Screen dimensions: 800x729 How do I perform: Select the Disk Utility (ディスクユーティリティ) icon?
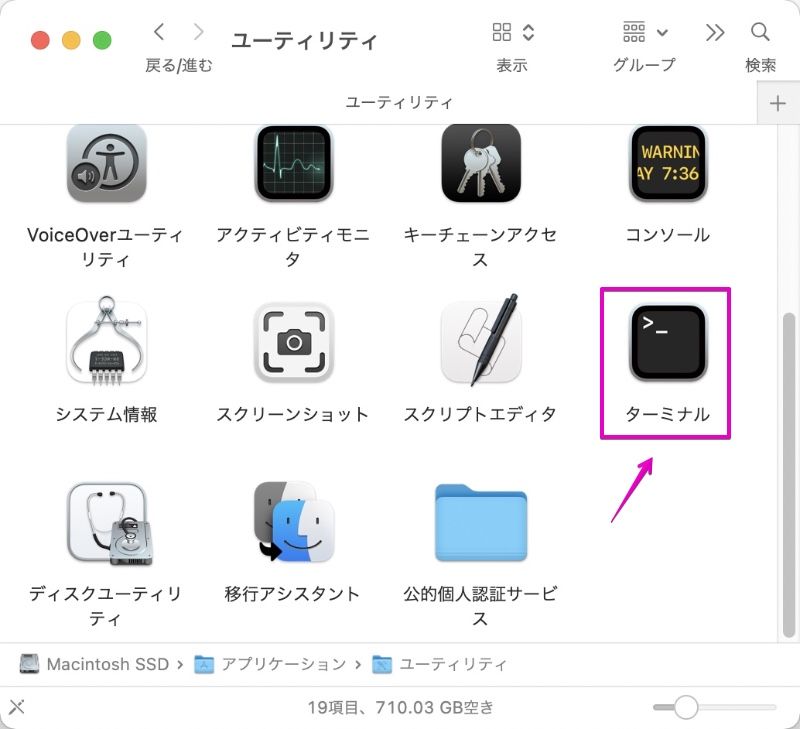pos(110,523)
